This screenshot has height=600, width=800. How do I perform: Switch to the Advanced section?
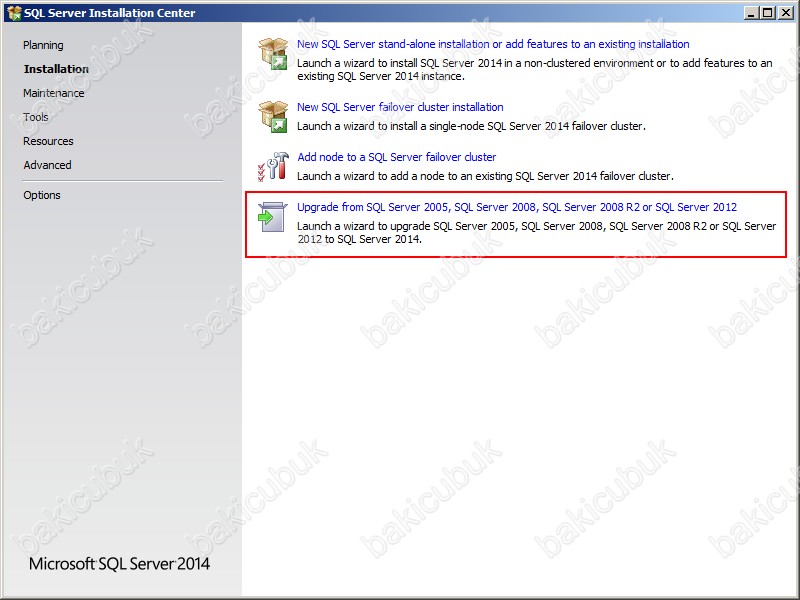coord(47,165)
